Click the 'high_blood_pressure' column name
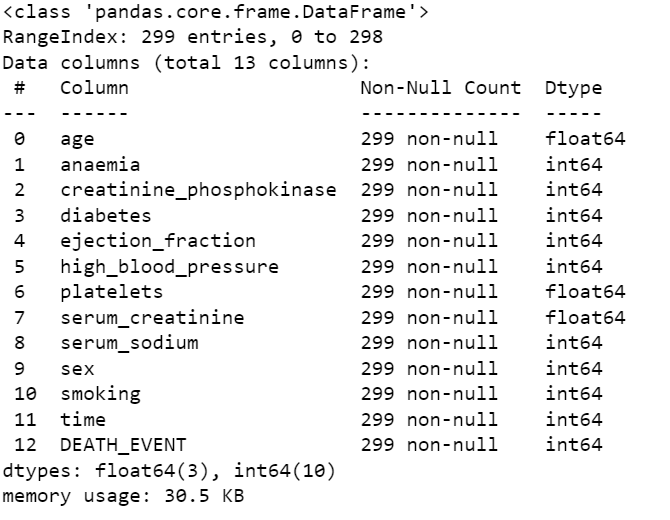This screenshot has height=520, width=670. pos(169,266)
